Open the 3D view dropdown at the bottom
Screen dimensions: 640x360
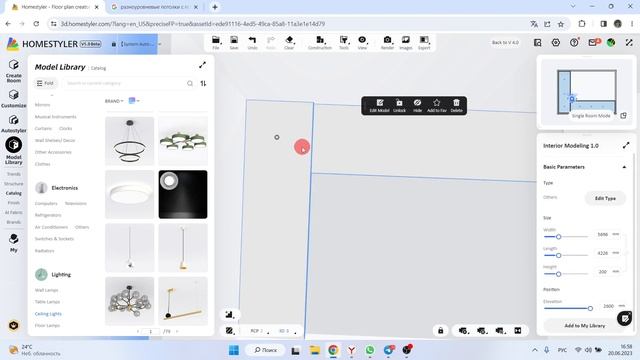click(287, 331)
